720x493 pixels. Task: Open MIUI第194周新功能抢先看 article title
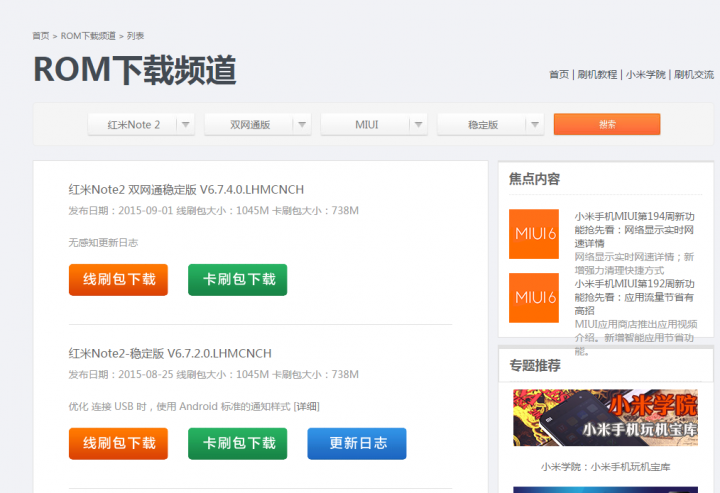(634, 230)
